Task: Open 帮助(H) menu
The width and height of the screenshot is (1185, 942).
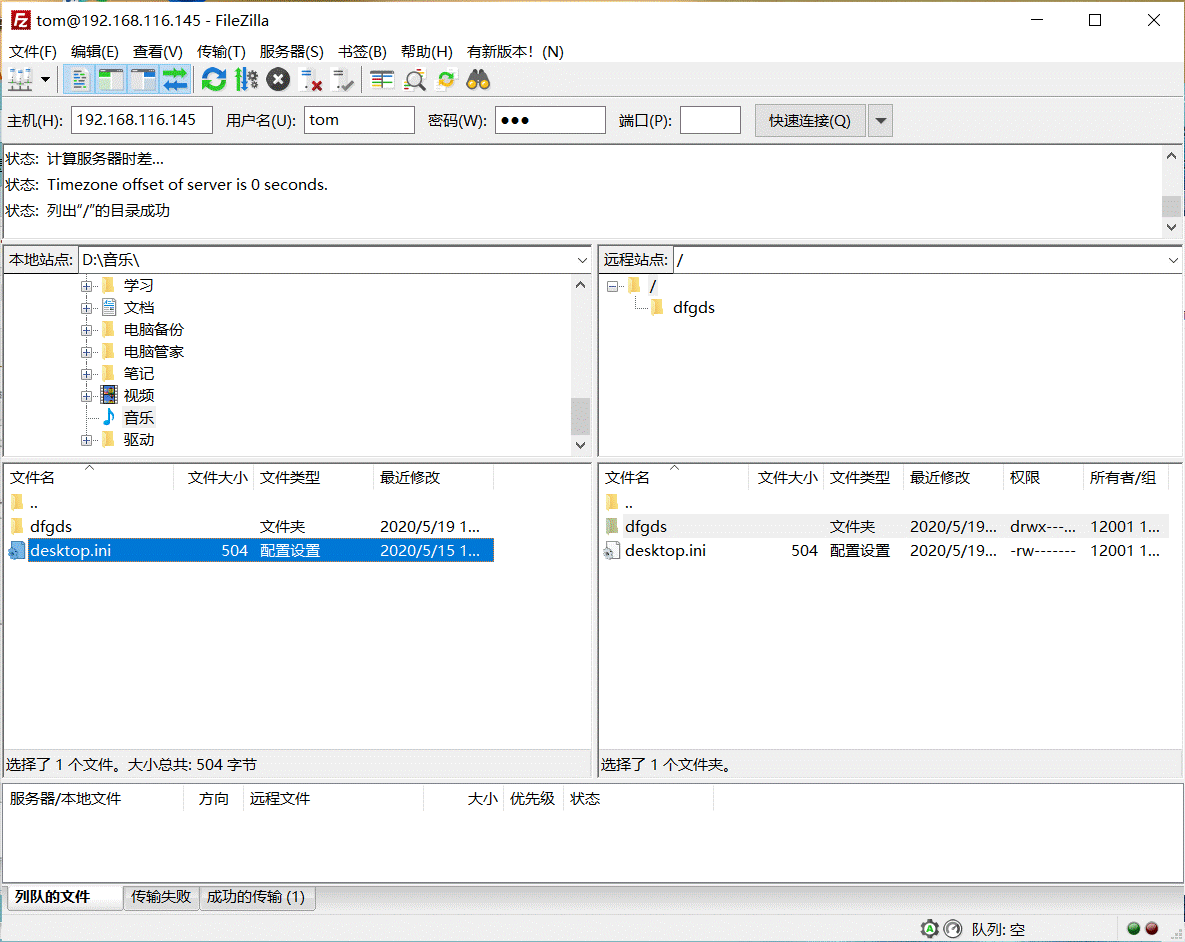Action: coord(426,51)
